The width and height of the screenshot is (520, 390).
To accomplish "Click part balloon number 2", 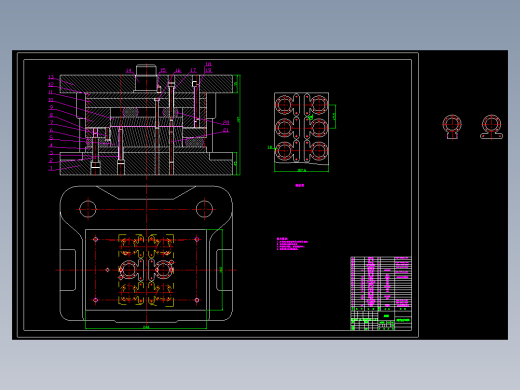I will [x=51, y=161].
